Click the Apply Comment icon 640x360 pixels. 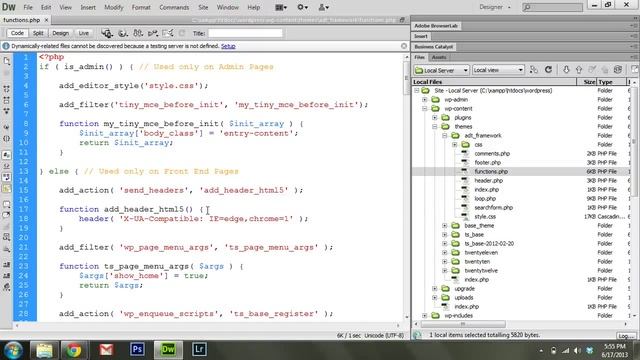[7, 204]
